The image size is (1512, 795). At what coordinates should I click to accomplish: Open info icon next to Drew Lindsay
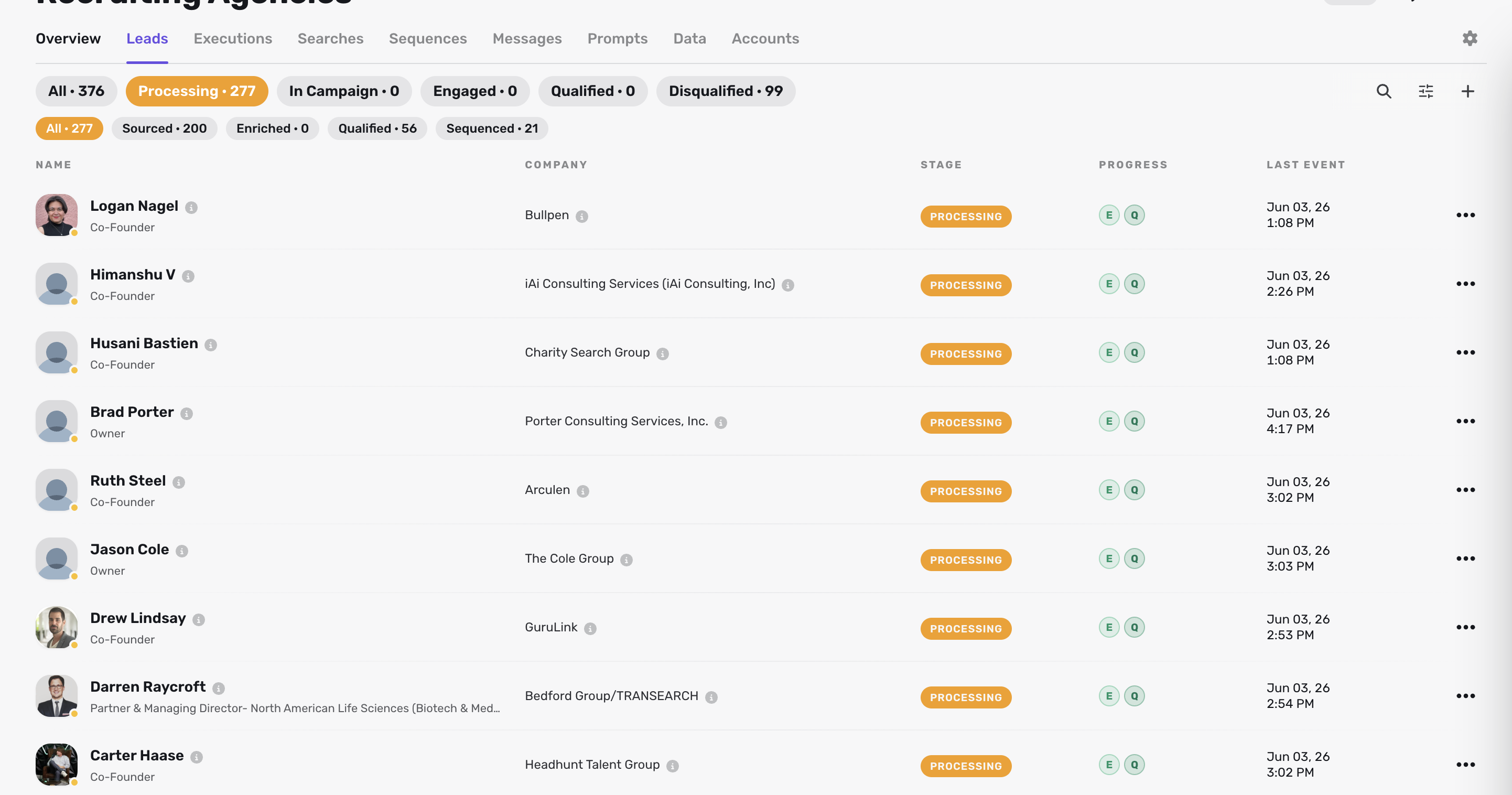(x=199, y=619)
